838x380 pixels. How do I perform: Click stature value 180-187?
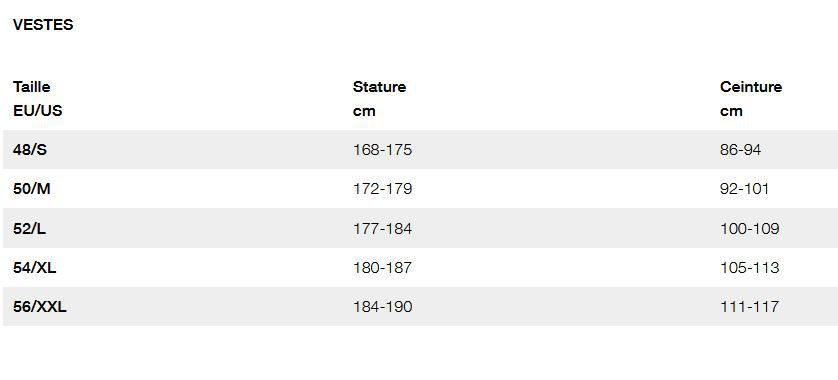[x=383, y=267]
